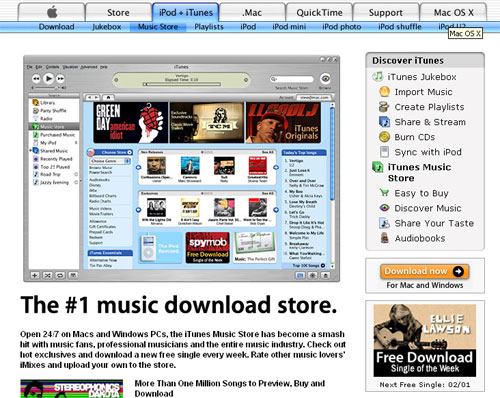
Task: Toggle the repeat button in iTunes
Action: click(x=60, y=275)
